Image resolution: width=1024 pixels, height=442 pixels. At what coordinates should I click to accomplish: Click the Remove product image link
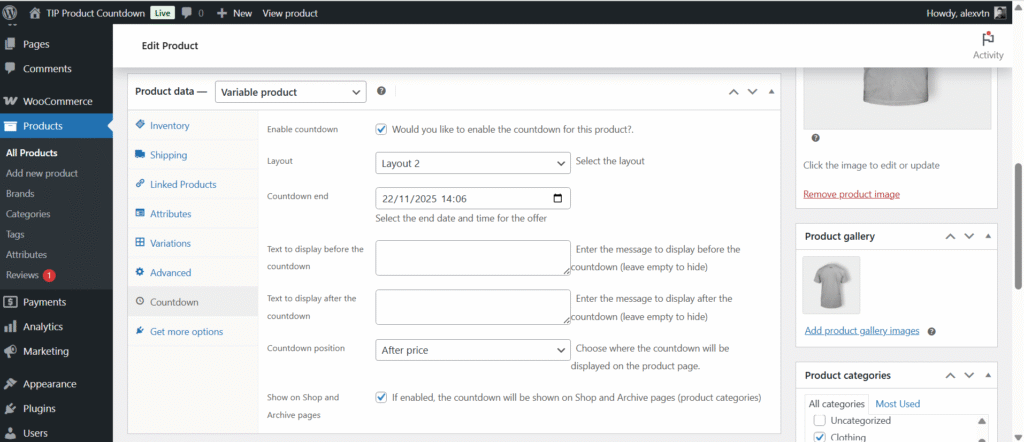[851, 194]
